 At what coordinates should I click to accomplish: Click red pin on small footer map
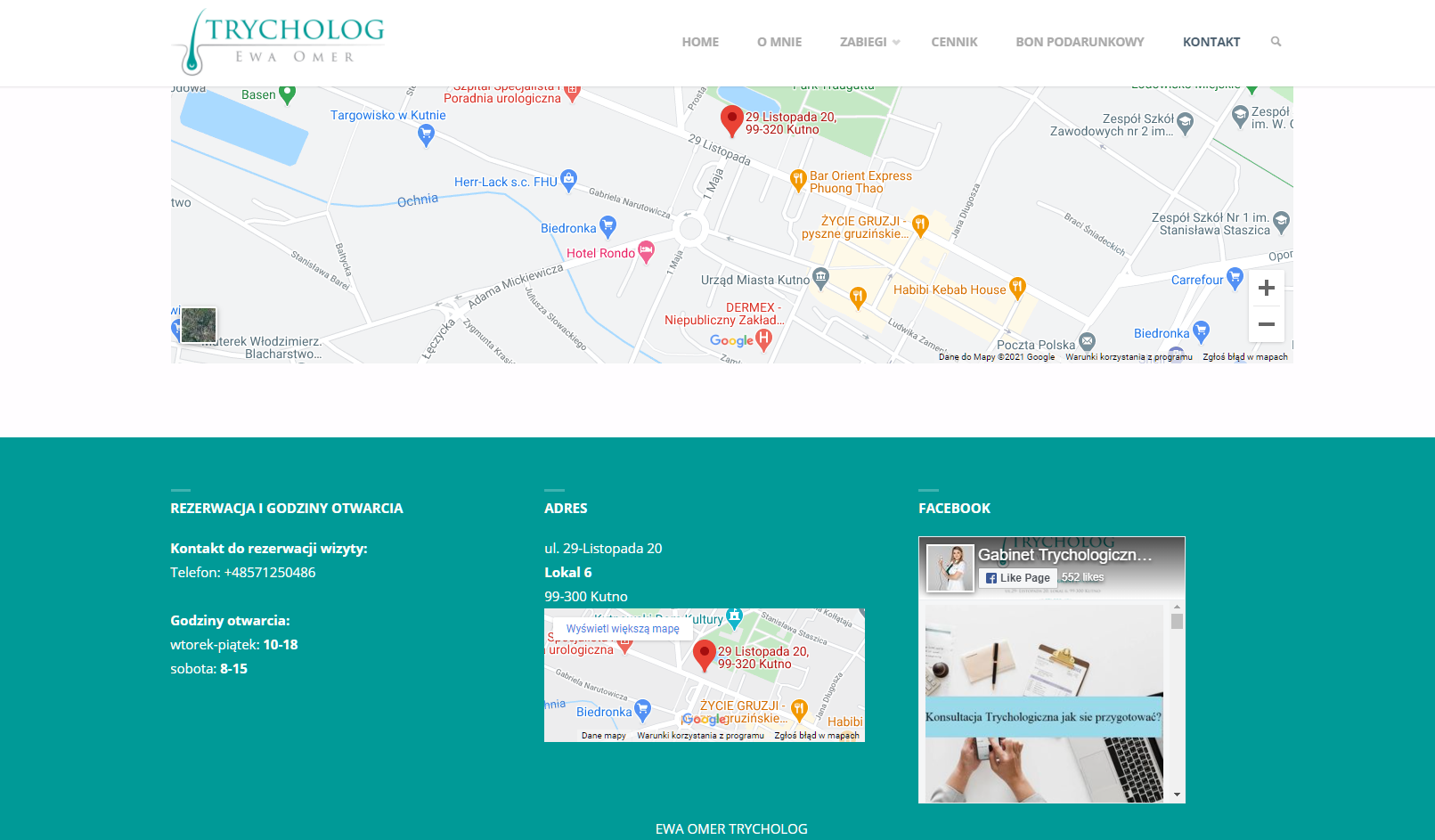point(705,656)
